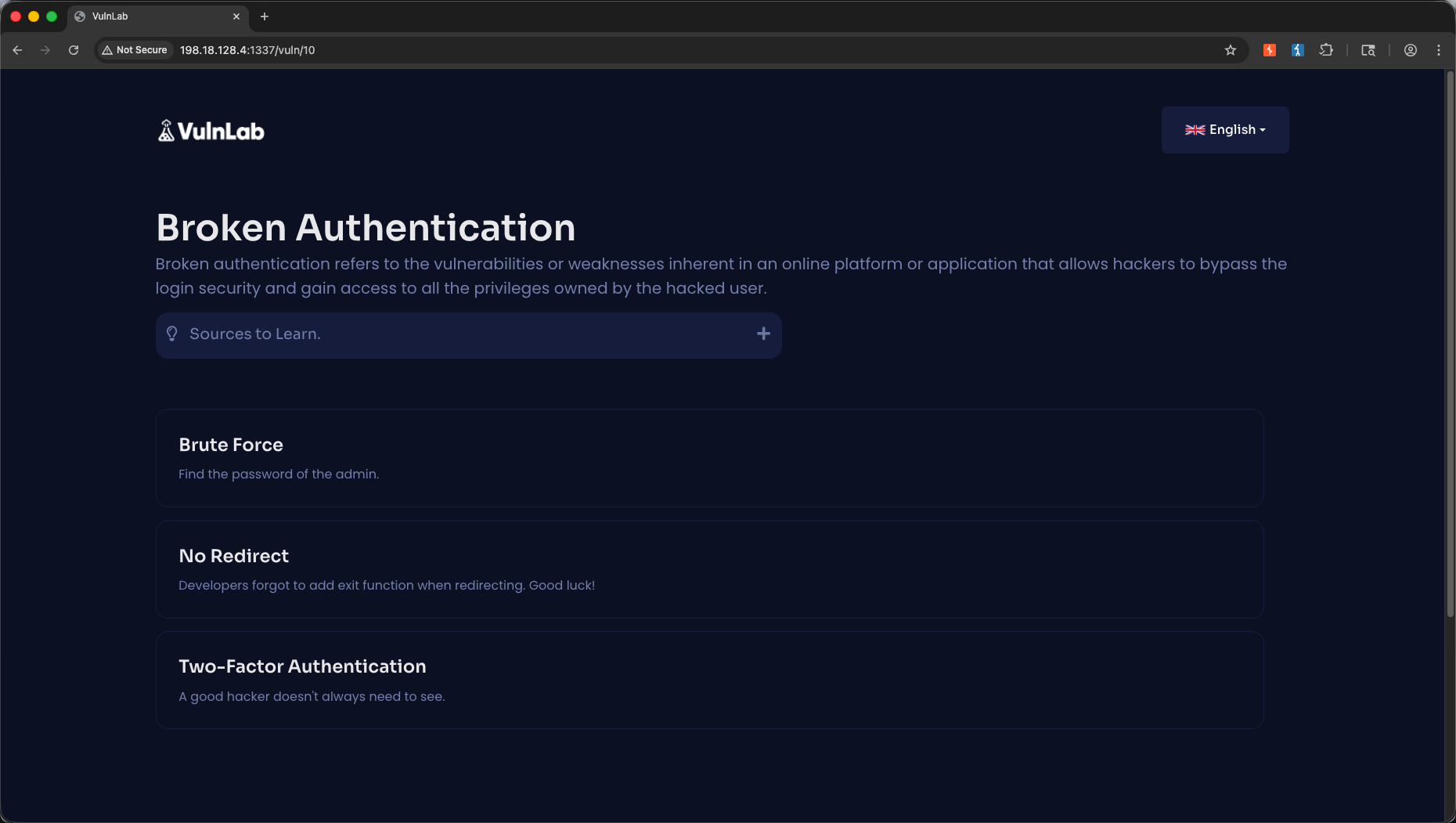Image resolution: width=1456 pixels, height=823 pixels.
Task: Open Chrome three-dot menu
Action: point(1439,50)
